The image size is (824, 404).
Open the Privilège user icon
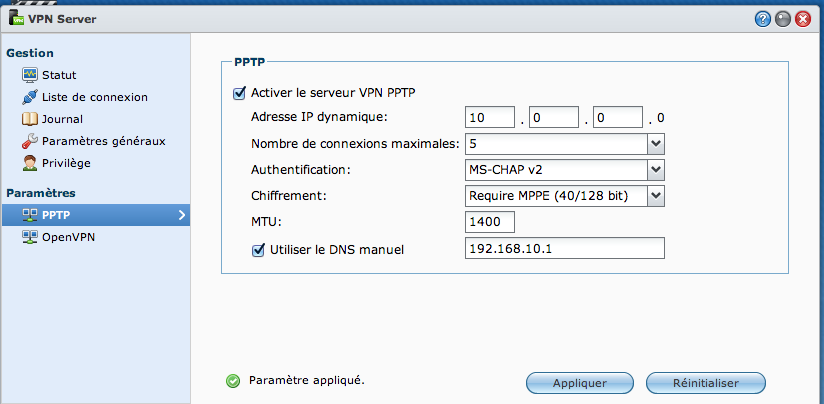click(29, 163)
